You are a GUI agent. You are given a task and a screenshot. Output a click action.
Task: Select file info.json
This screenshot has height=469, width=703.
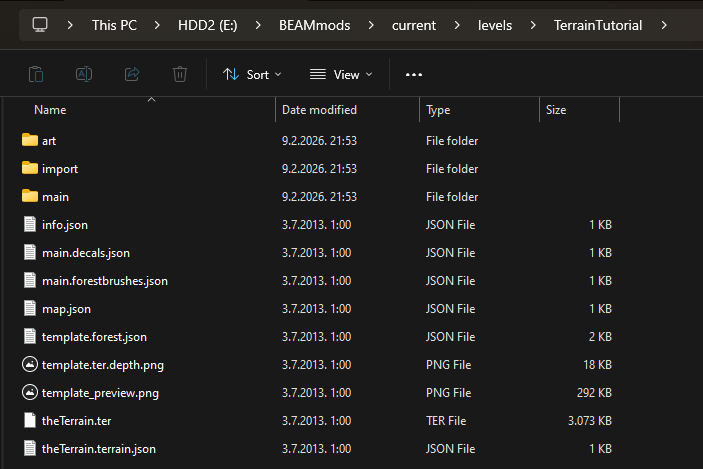65,225
